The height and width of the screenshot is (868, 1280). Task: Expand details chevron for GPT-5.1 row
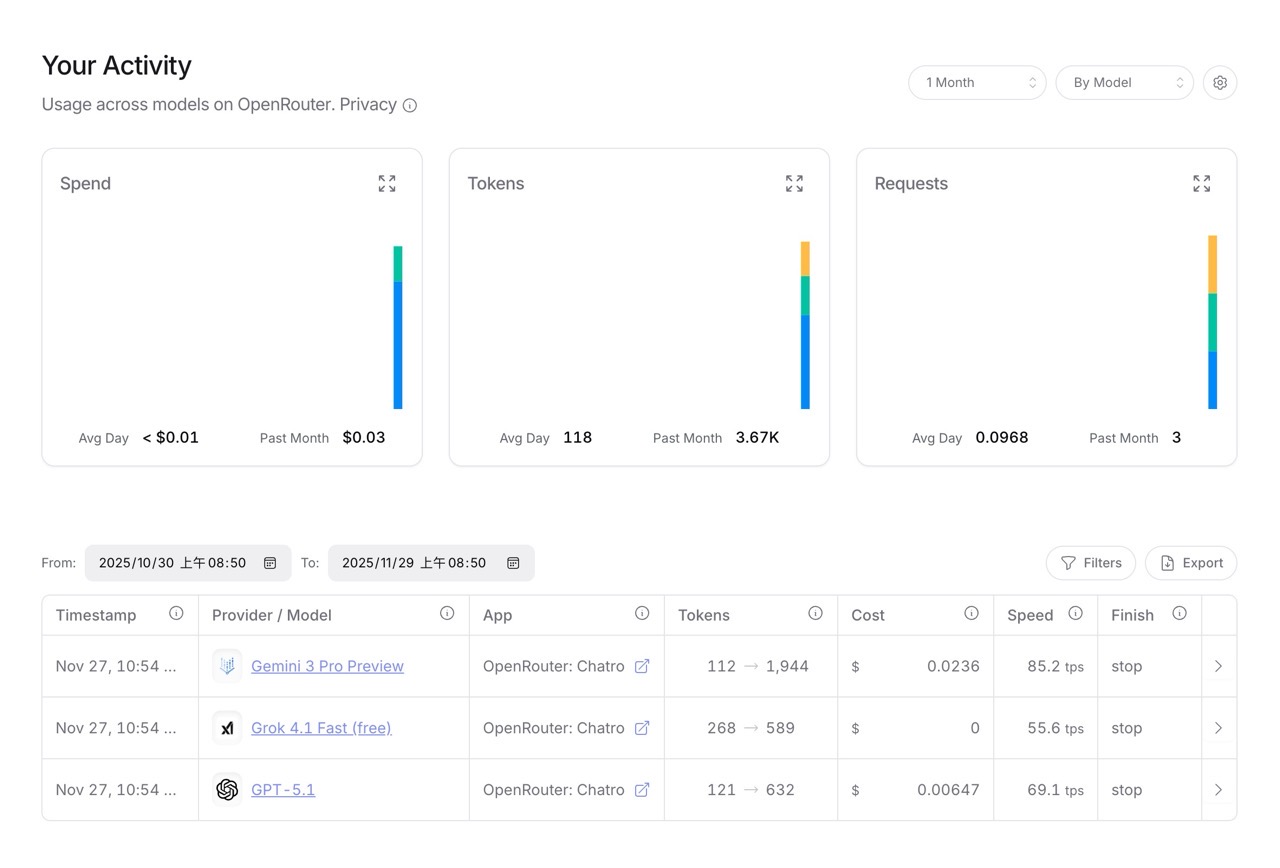(x=1218, y=790)
